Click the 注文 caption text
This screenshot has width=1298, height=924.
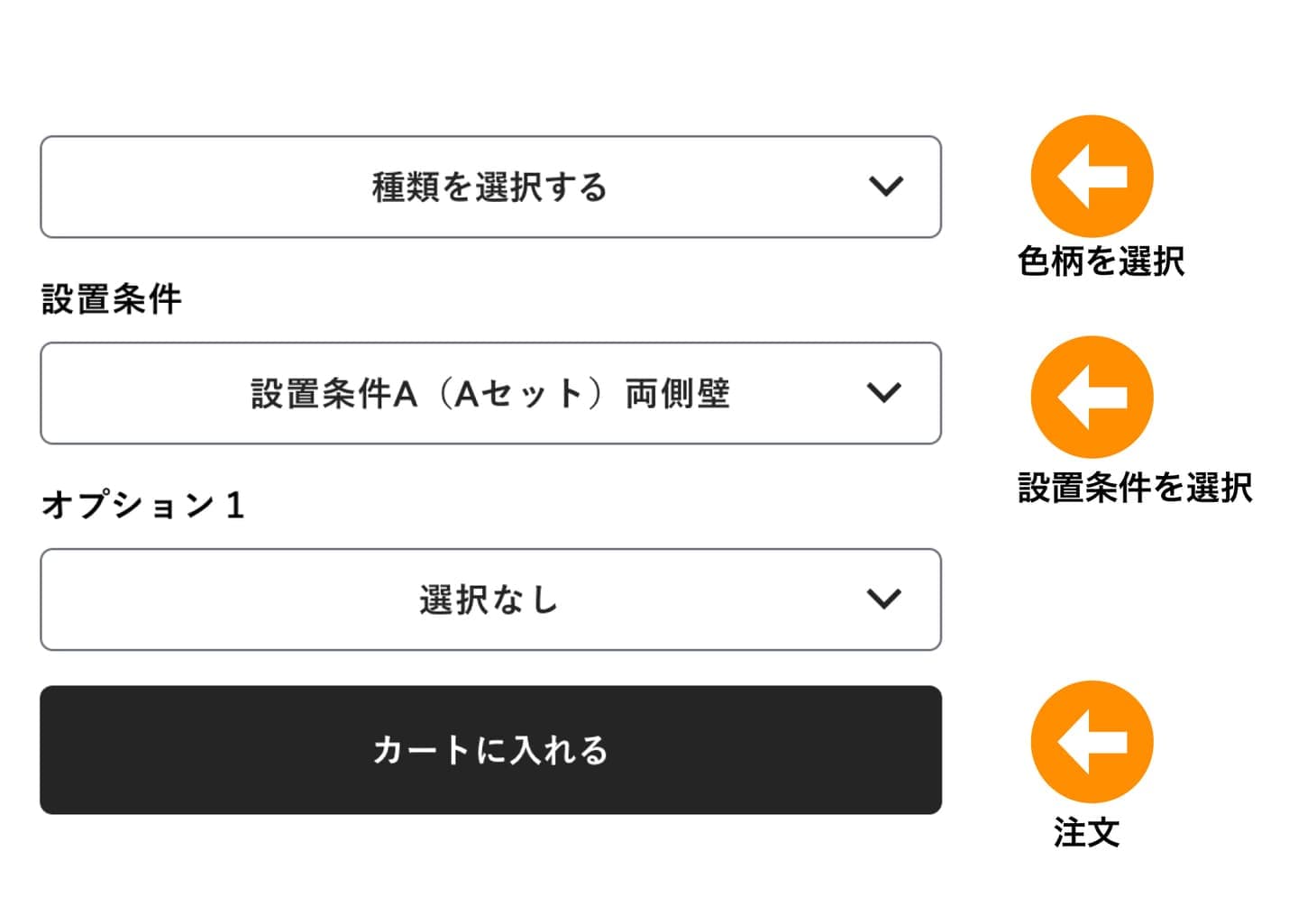point(1086,832)
